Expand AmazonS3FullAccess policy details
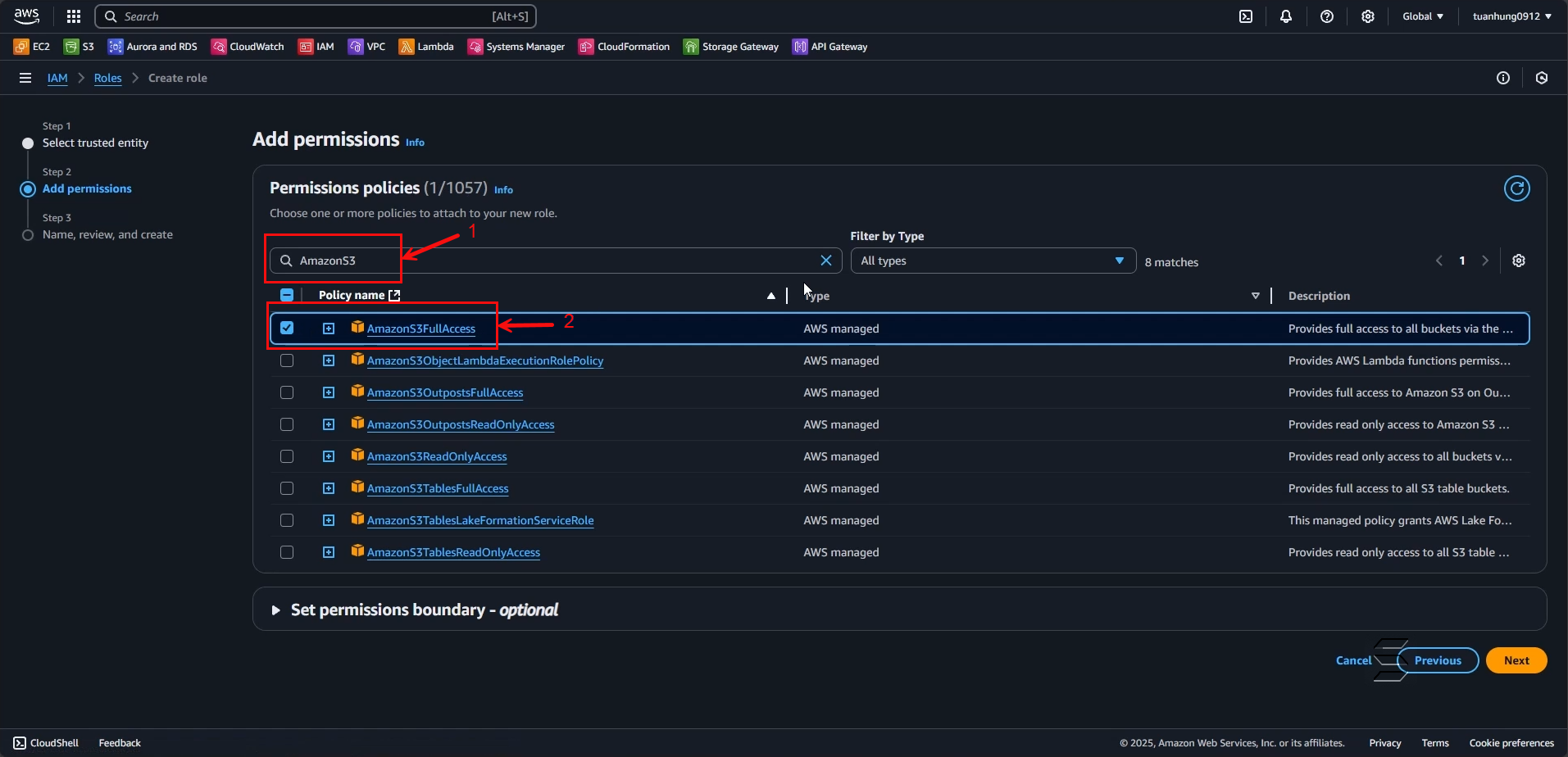1568x757 pixels. pos(329,329)
